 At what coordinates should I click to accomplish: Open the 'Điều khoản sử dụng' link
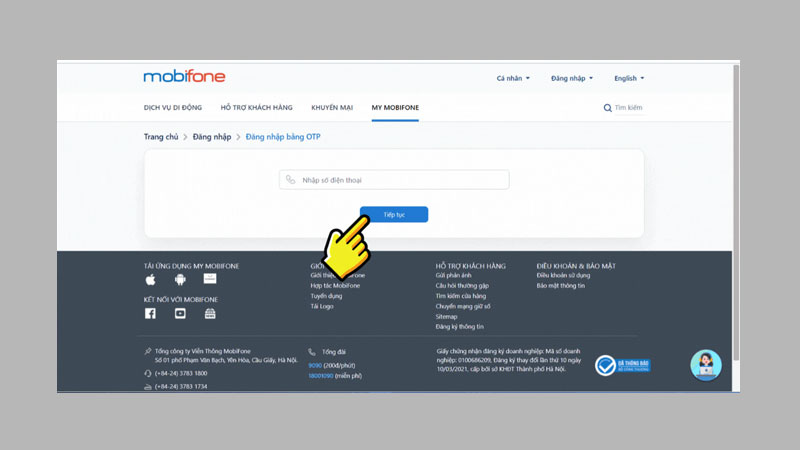pos(563,276)
